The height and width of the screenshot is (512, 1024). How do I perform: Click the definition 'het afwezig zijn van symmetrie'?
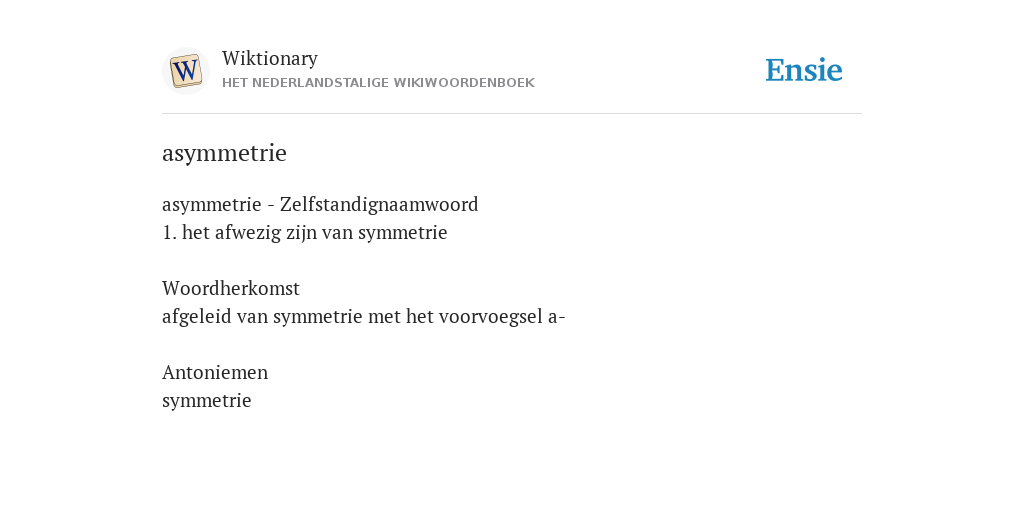point(314,232)
